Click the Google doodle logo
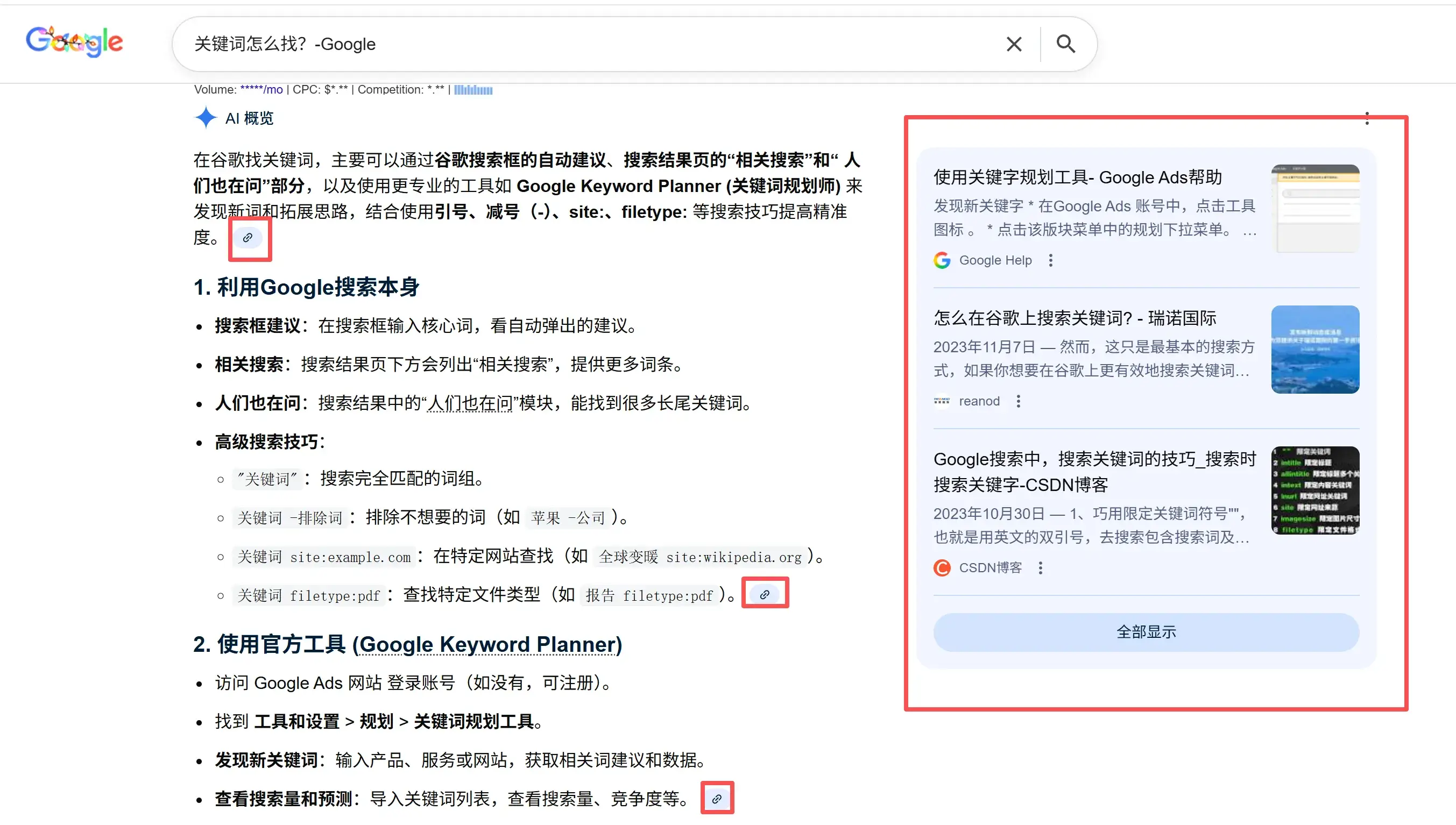The height and width of the screenshot is (825, 1456). click(x=74, y=41)
